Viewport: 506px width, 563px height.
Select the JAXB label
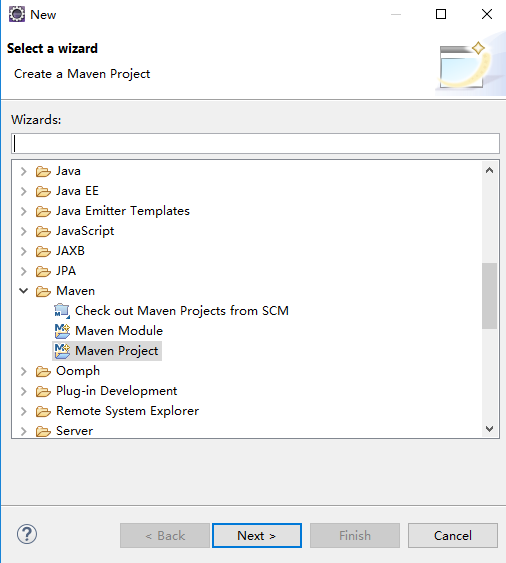tap(70, 251)
